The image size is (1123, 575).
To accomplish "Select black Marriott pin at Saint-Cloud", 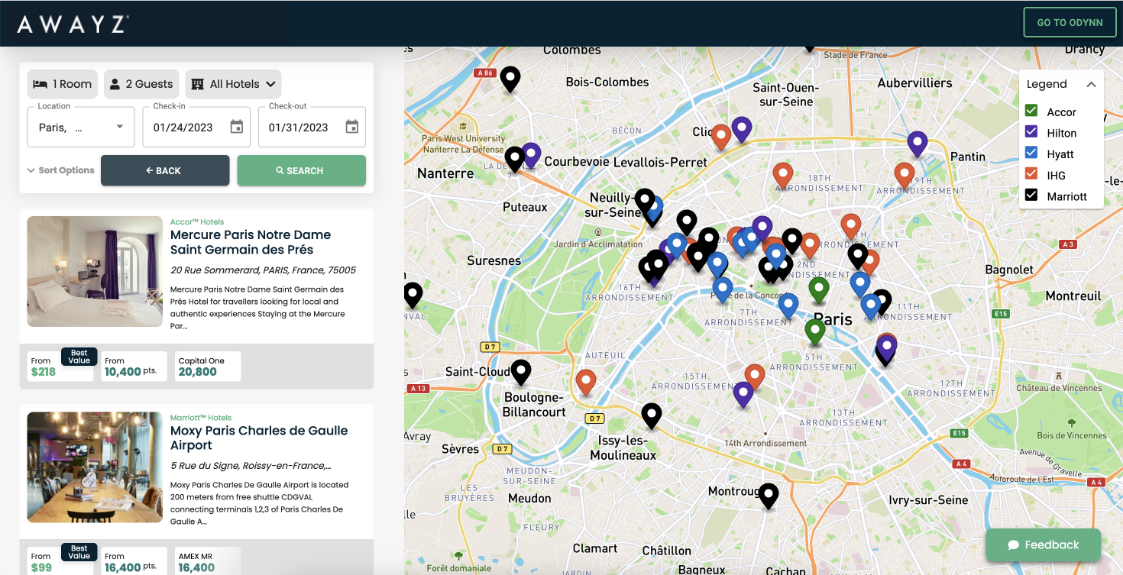I will point(521,372).
